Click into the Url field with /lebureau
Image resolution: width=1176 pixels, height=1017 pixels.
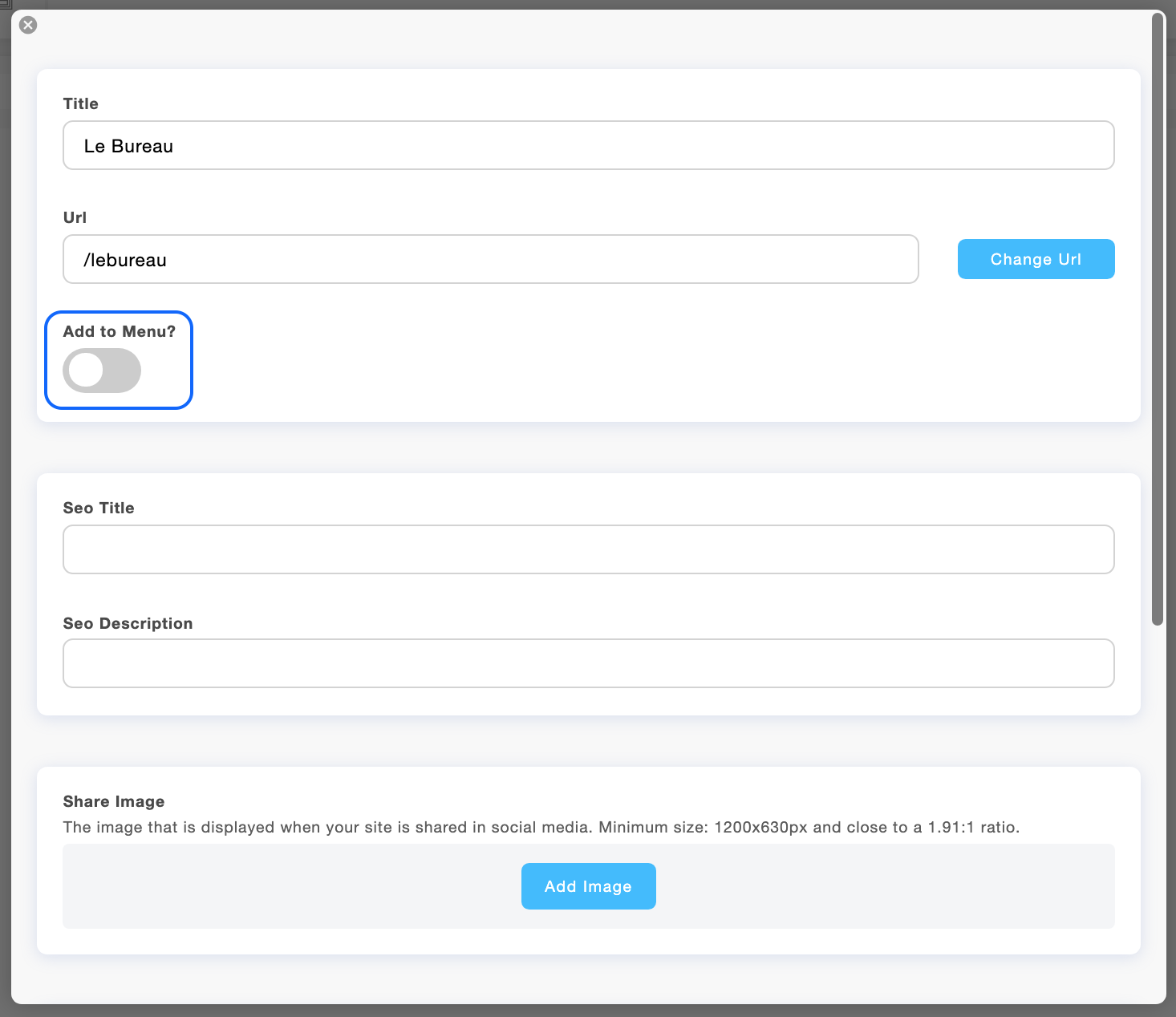coord(490,260)
